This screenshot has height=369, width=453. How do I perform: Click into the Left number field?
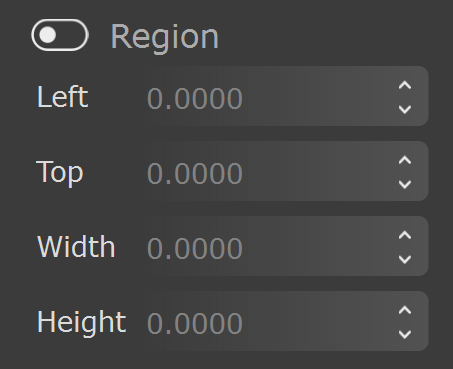click(285, 96)
